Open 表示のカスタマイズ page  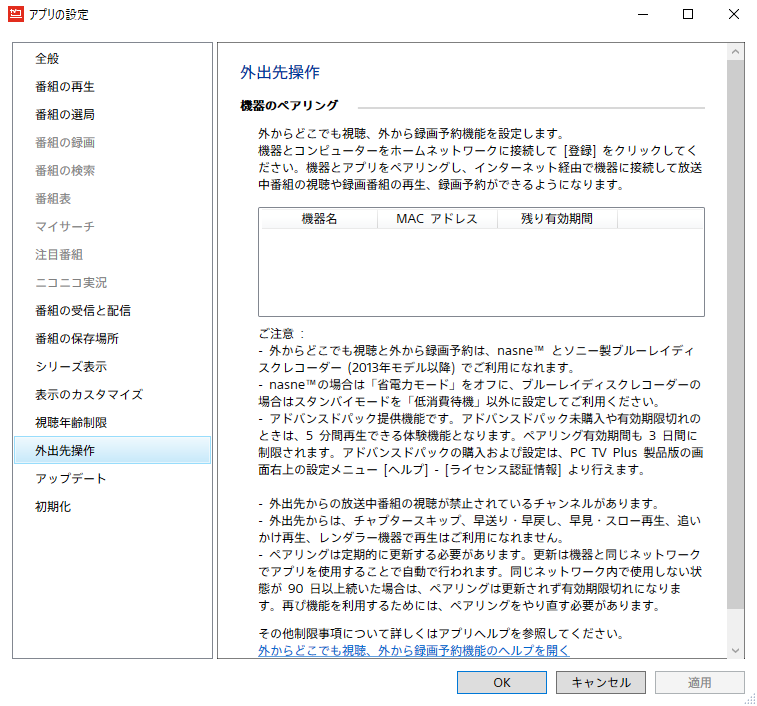tap(88, 395)
